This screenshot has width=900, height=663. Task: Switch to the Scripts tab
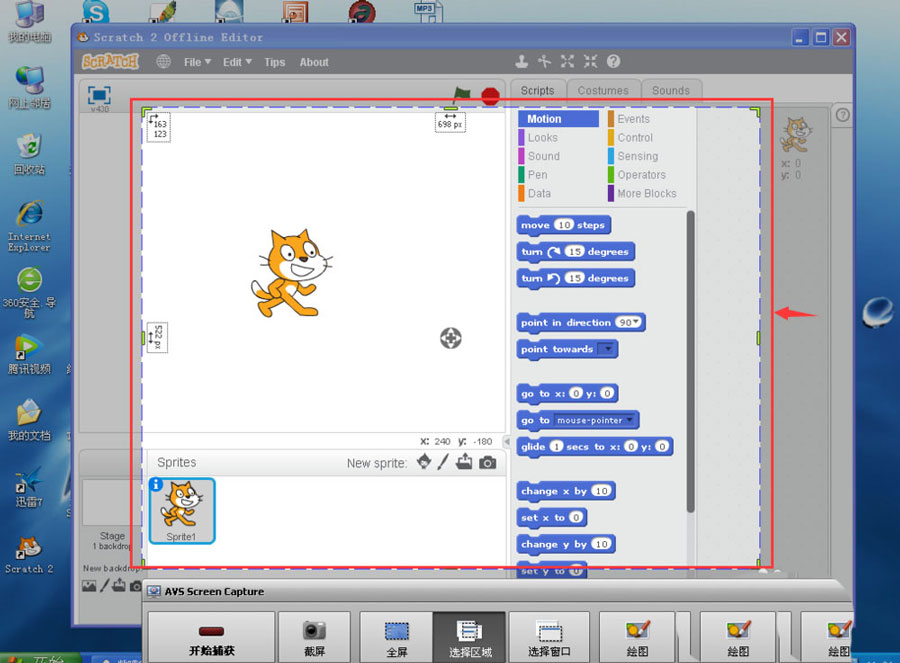click(537, 91)
